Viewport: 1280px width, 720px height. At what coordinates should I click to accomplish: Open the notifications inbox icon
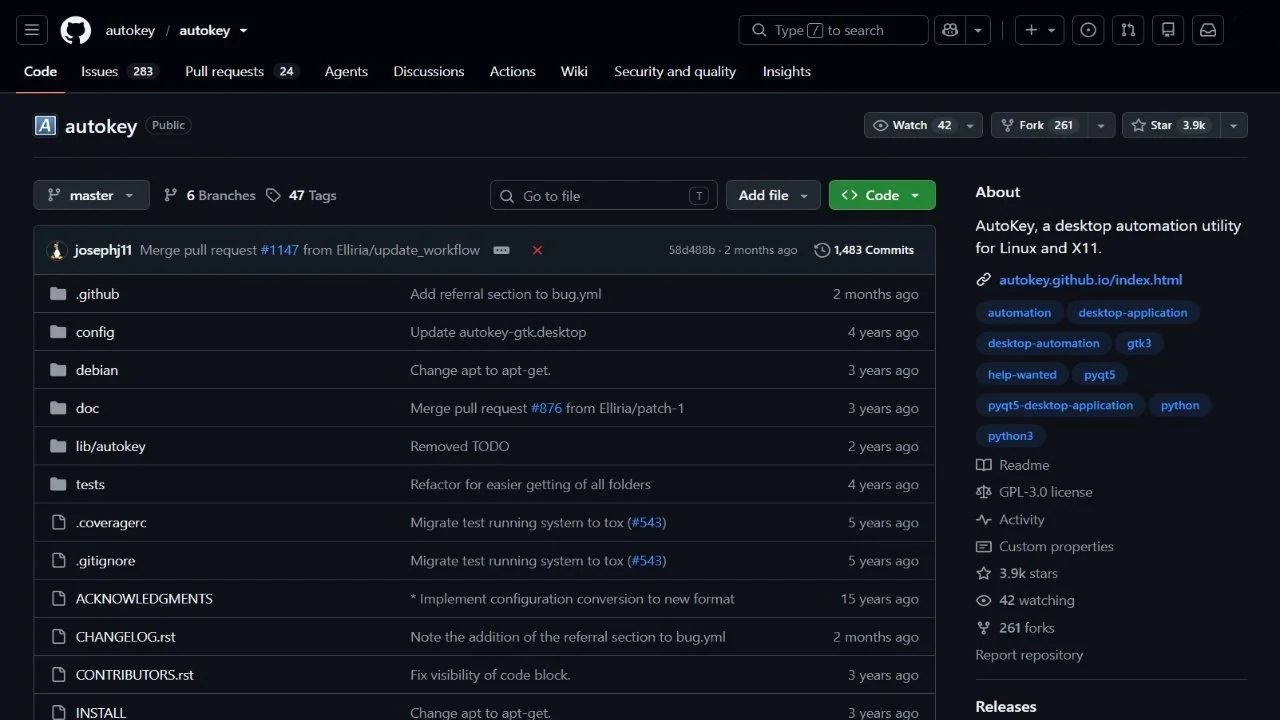tap(1208, 30)
